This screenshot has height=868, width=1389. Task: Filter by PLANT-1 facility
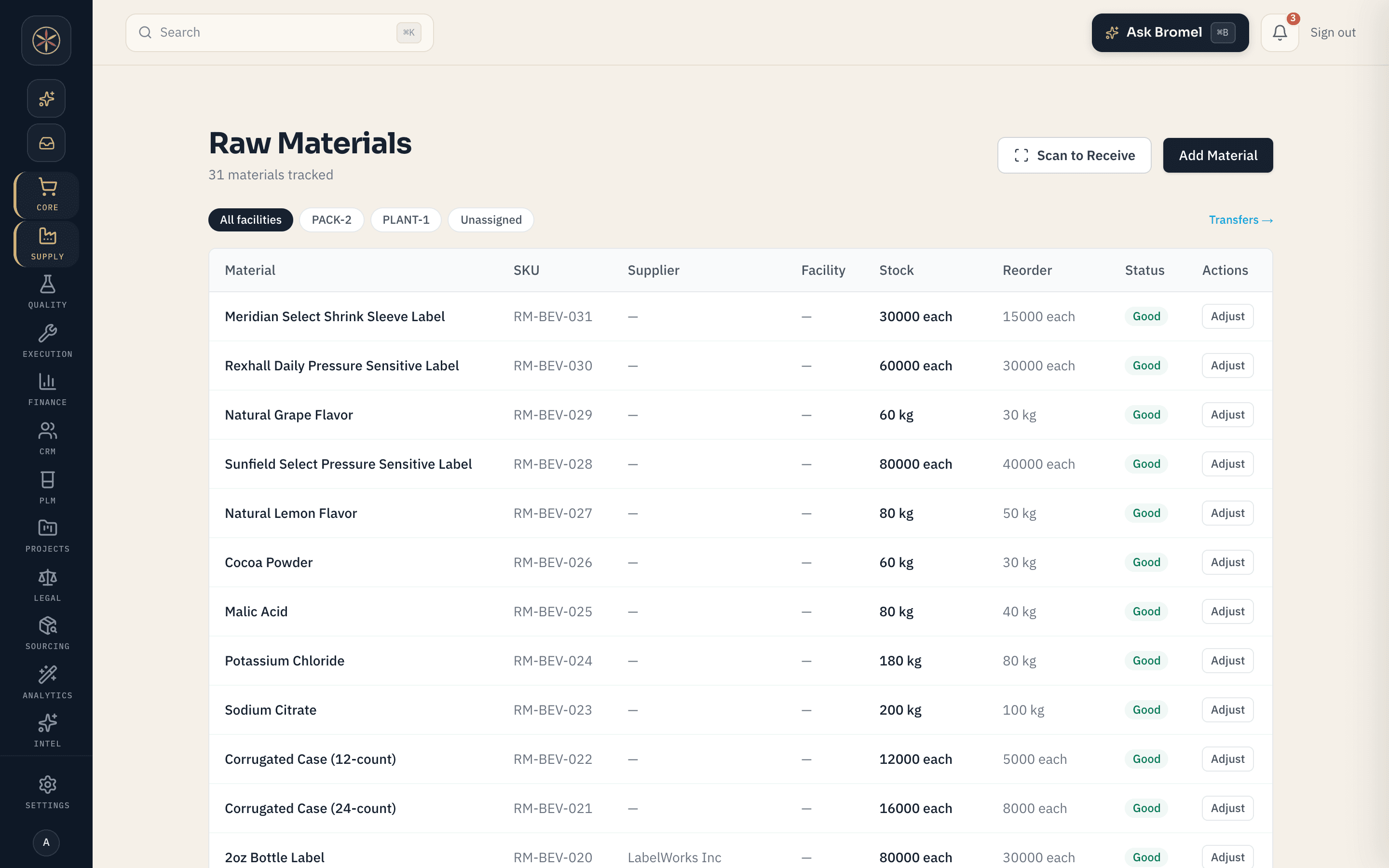[x=406, y=220]
